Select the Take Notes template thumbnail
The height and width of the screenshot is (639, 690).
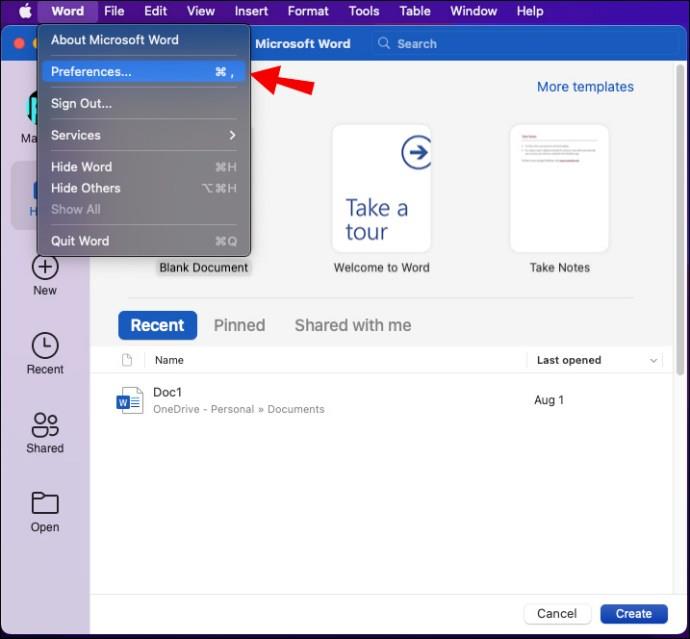tap(559, 189)
